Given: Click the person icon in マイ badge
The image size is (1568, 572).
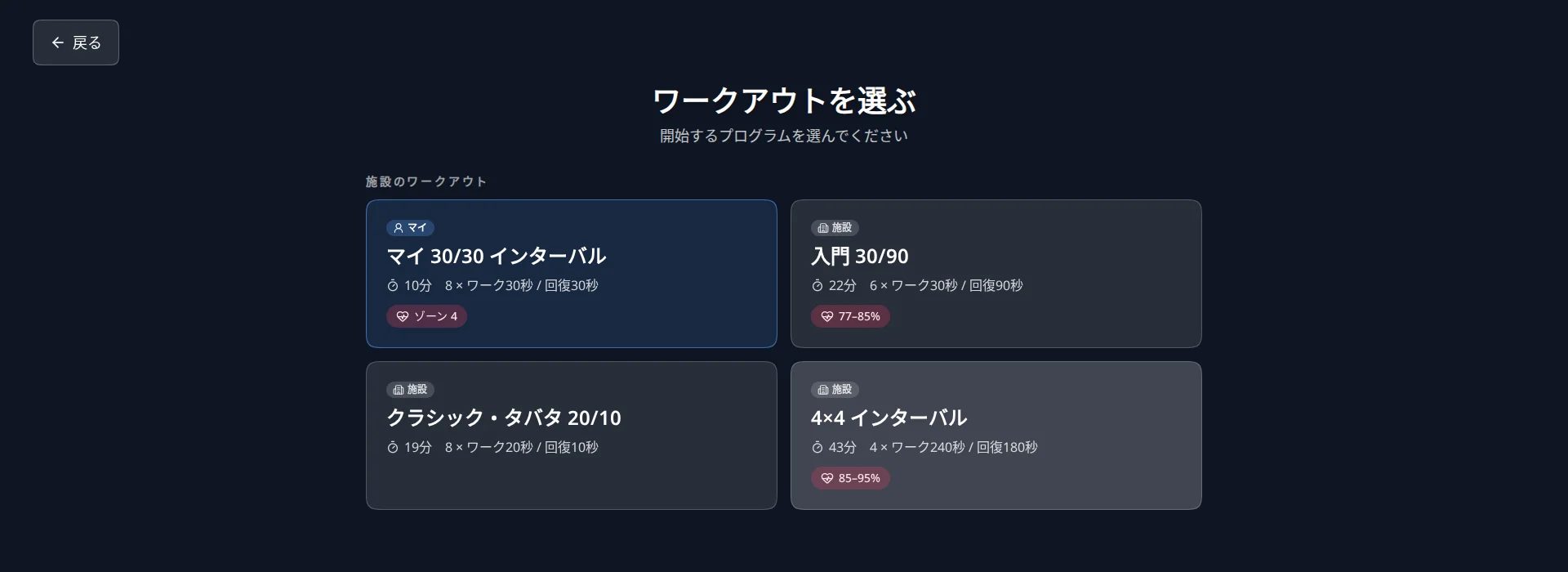Looking at the screenshot, I should [399, 228].
